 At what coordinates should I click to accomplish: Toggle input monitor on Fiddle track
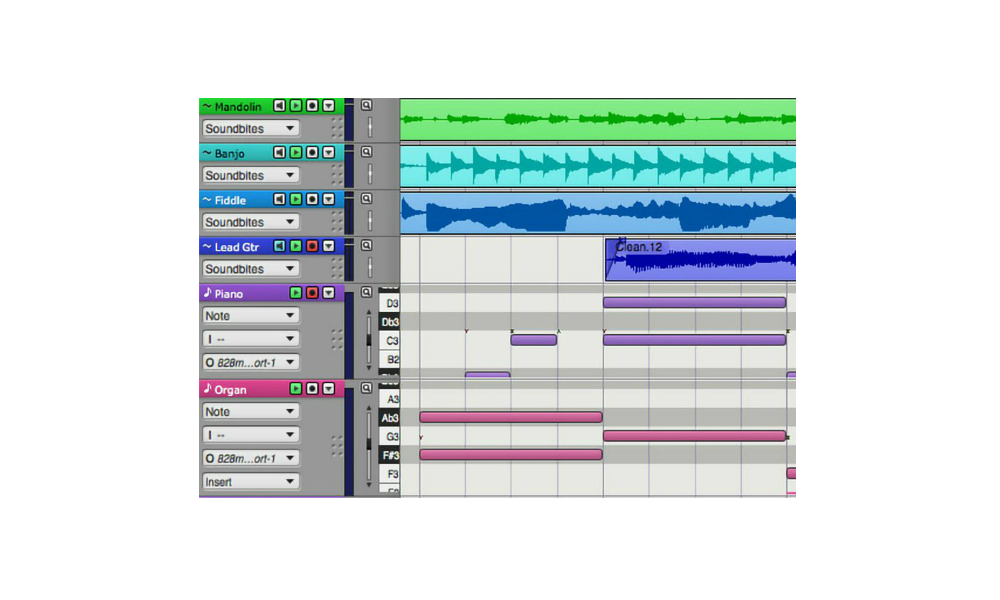click(279, 200)
